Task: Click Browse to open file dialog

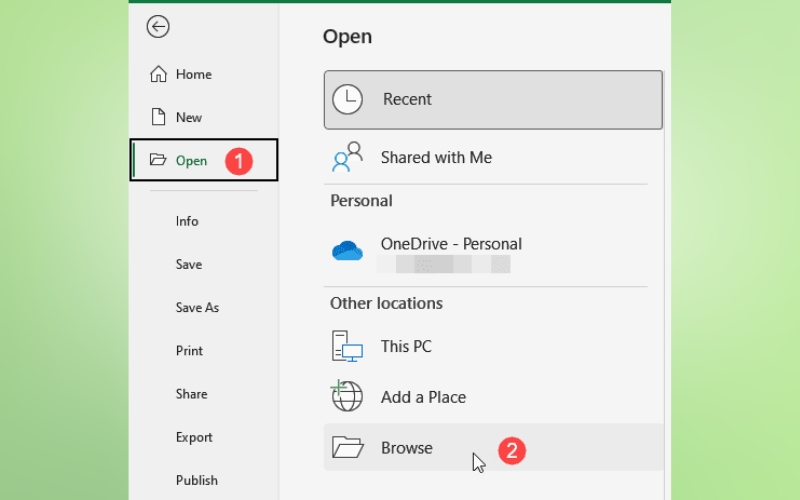Action: click(493, 447)
